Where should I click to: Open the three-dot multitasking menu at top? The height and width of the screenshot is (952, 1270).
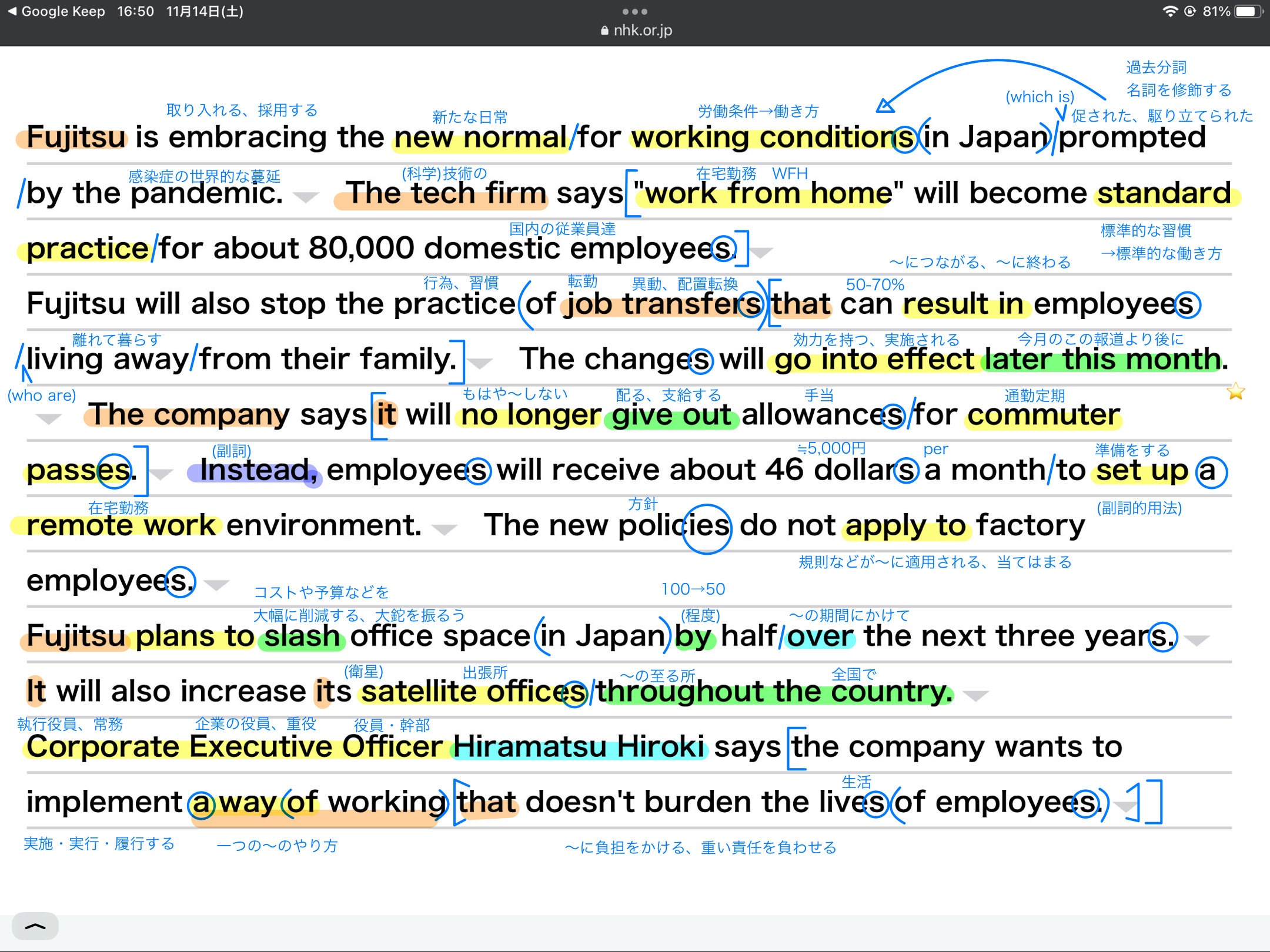click(635, 11)
